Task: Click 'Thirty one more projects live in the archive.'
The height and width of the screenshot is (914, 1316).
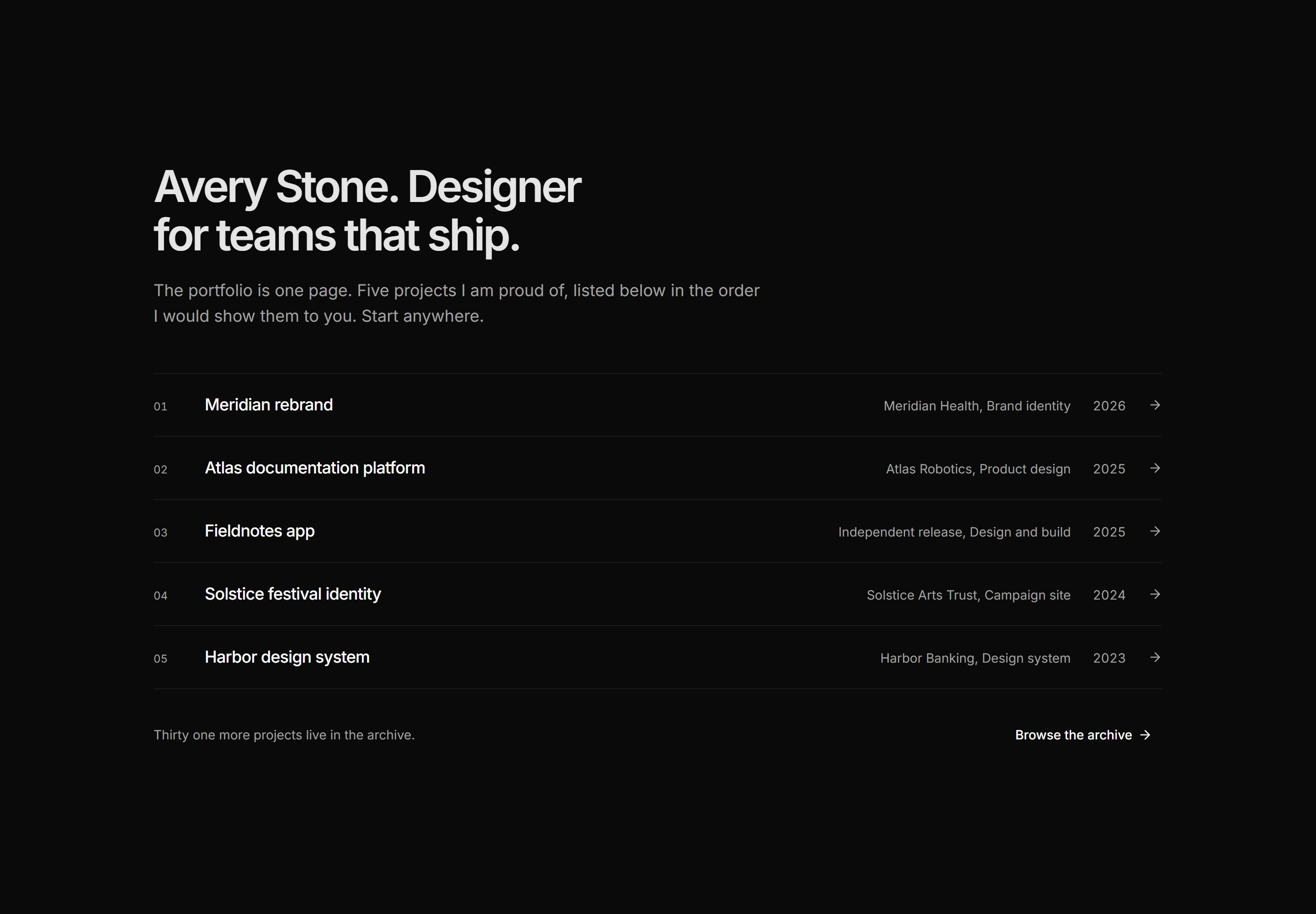Action: (x=284, y=735)
